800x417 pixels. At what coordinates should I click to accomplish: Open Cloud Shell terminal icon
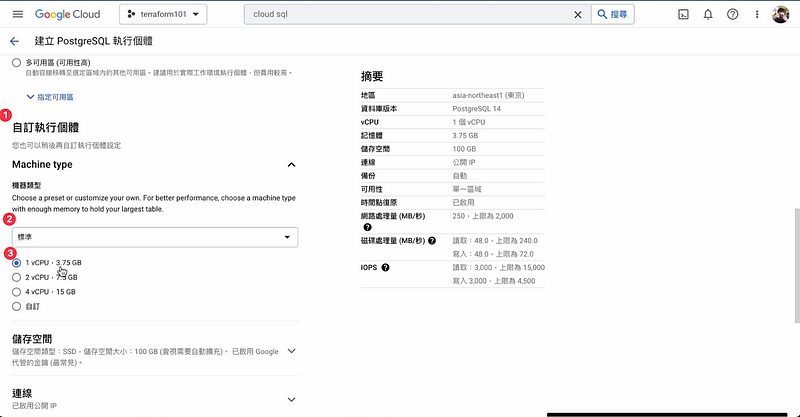click(x=683, y=14)
